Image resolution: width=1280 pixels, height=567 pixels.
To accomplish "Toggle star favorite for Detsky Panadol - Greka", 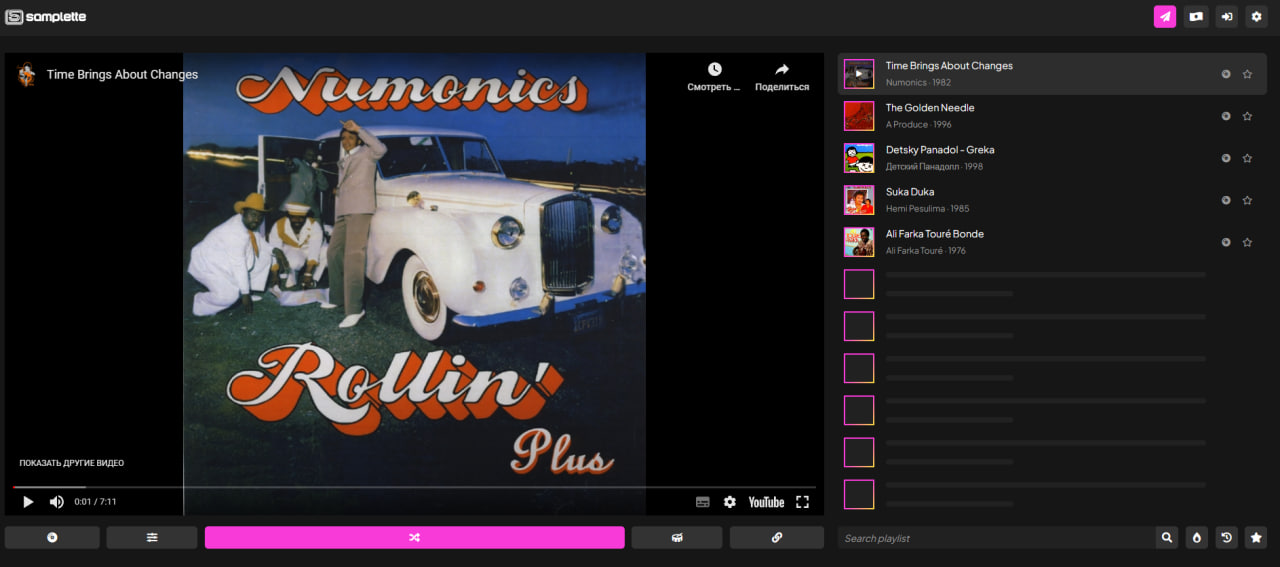I will [1247, 158].
